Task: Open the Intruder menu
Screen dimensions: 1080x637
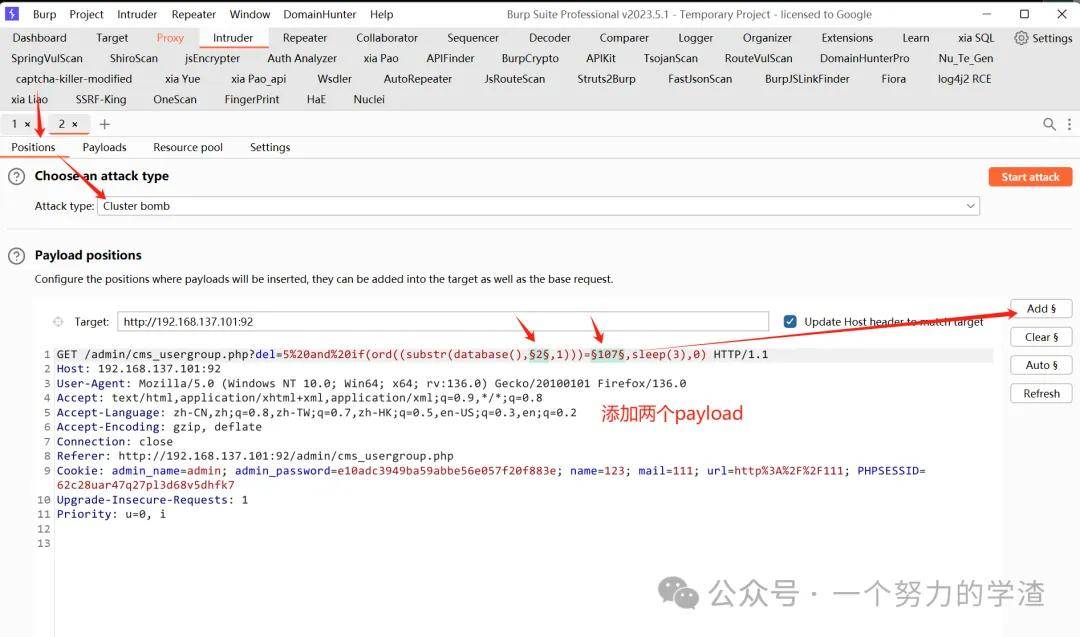Action: [x=137, y=14]
